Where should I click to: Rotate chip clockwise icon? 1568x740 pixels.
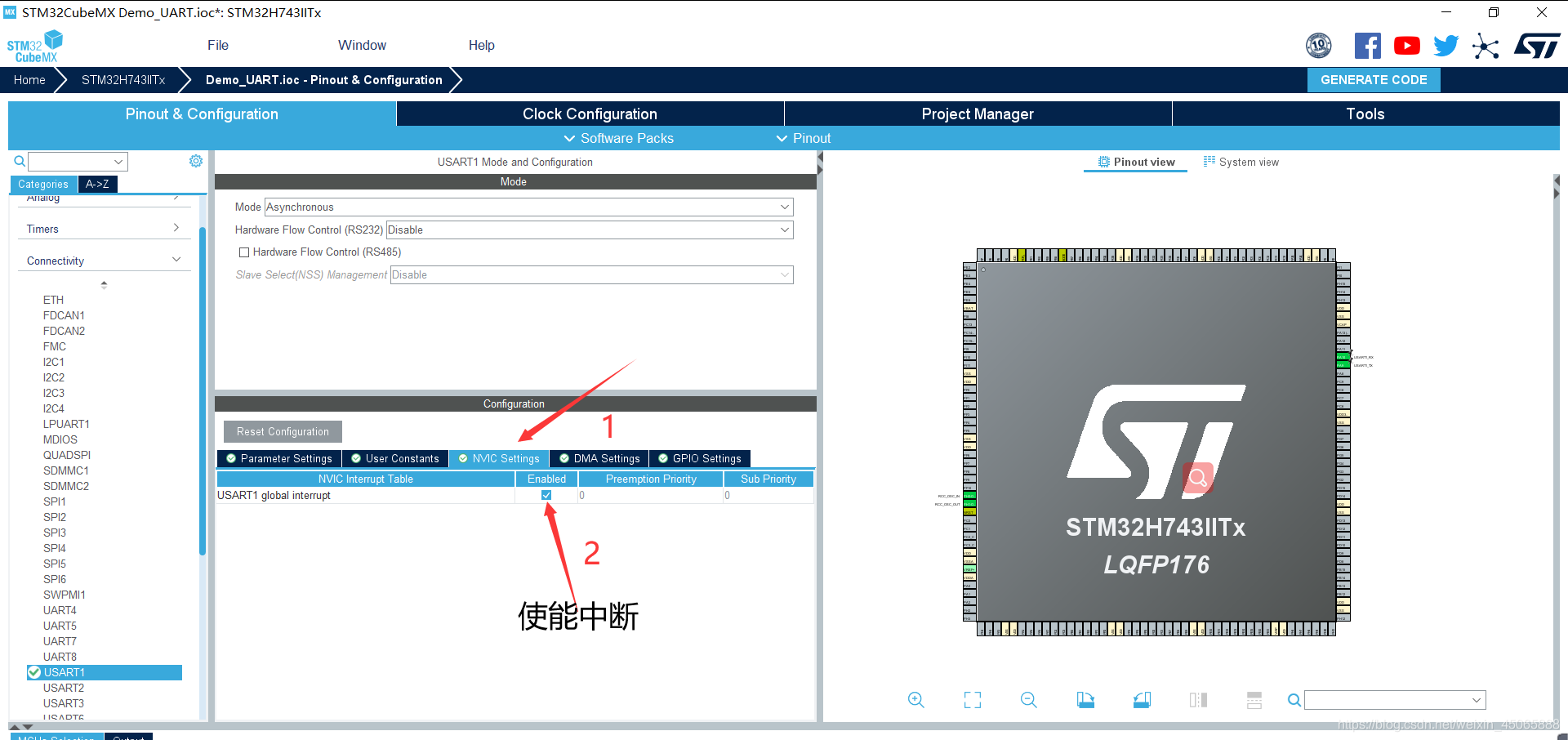pos(1085,700)
